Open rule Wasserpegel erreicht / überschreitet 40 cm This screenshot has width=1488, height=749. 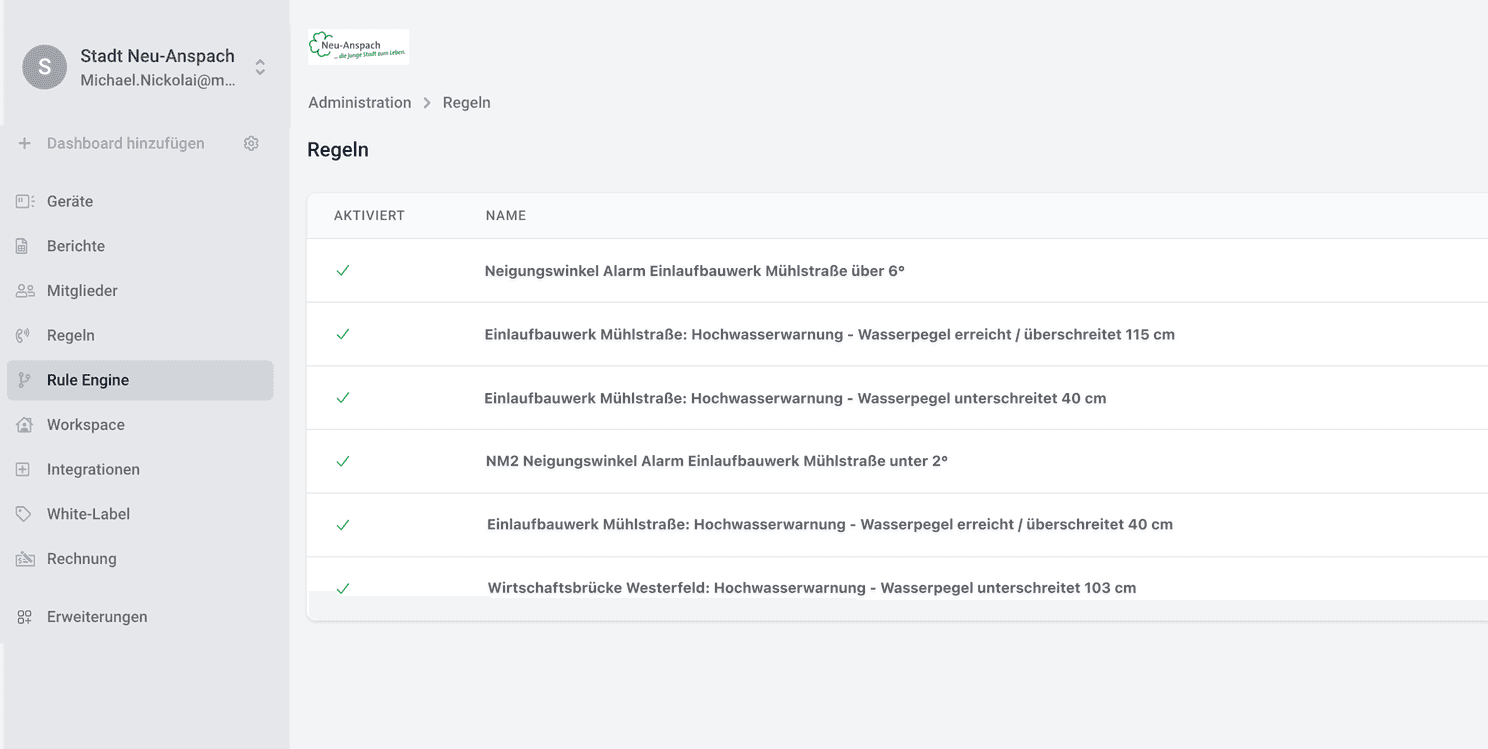(x=830, y=524)
